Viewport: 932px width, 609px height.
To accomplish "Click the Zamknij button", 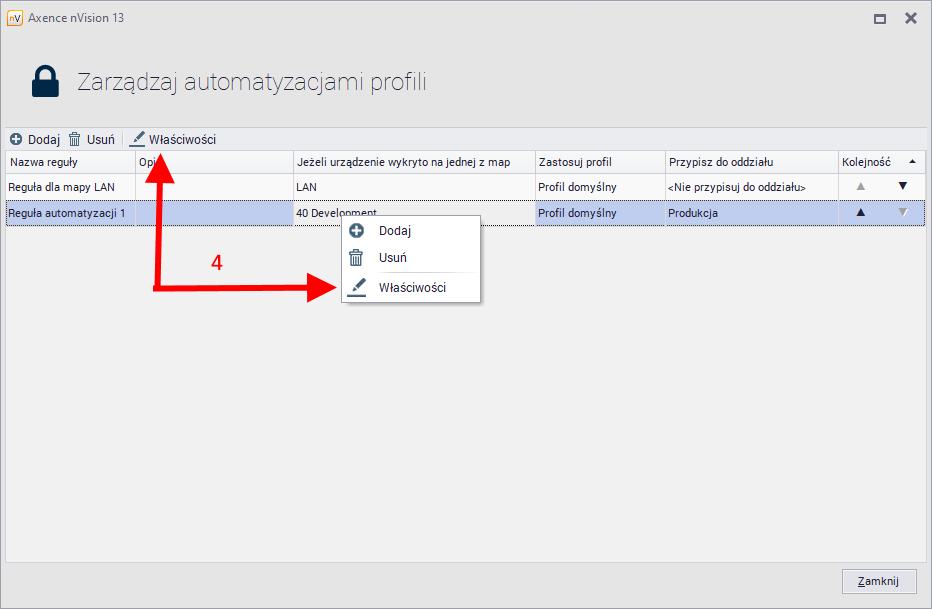I will tap(878, 581).
